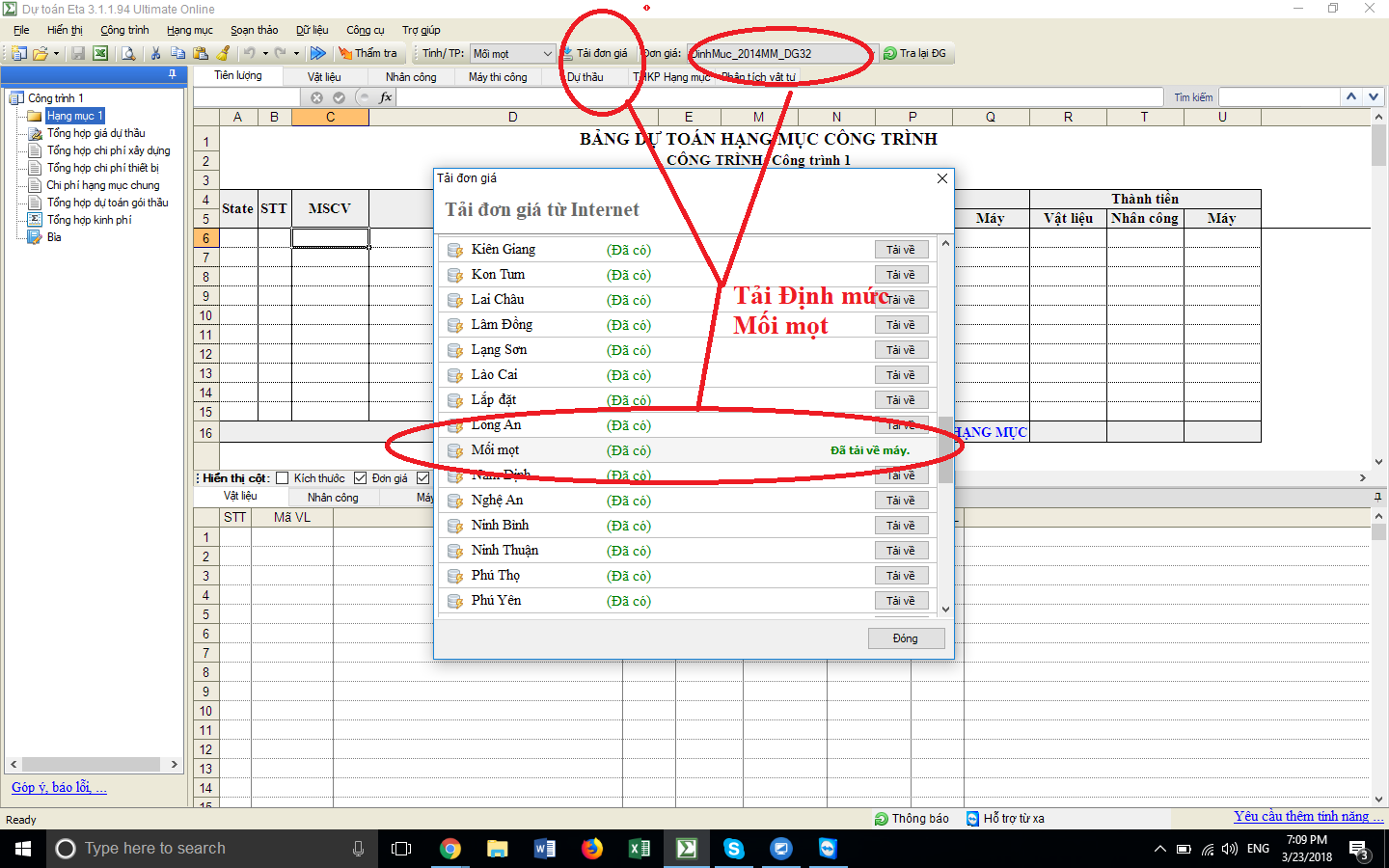Click the Tìm kiếm search field
The height and width of the screenshot is (868, 1389).
[x=1279, y=97]
